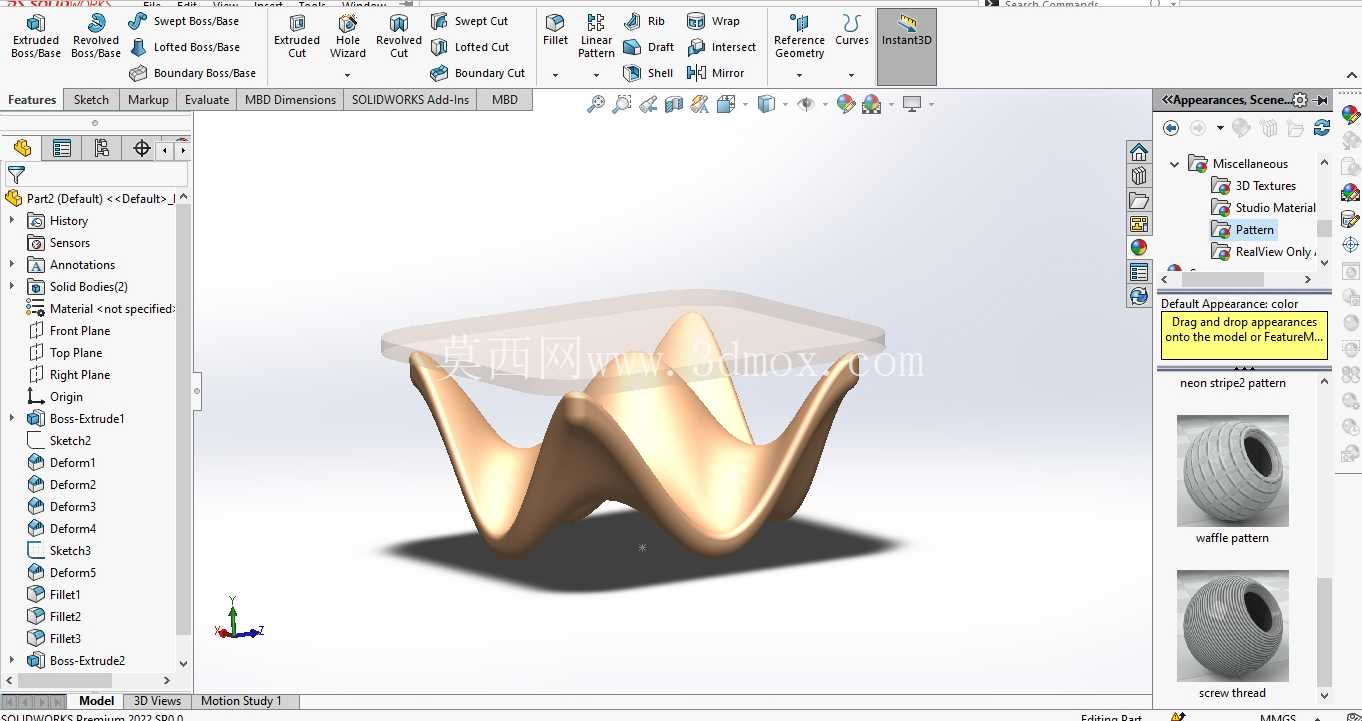The height and width of the screenshot is (721, 1362).
Task: Select the Intersect tool
Action: [721, 47]
